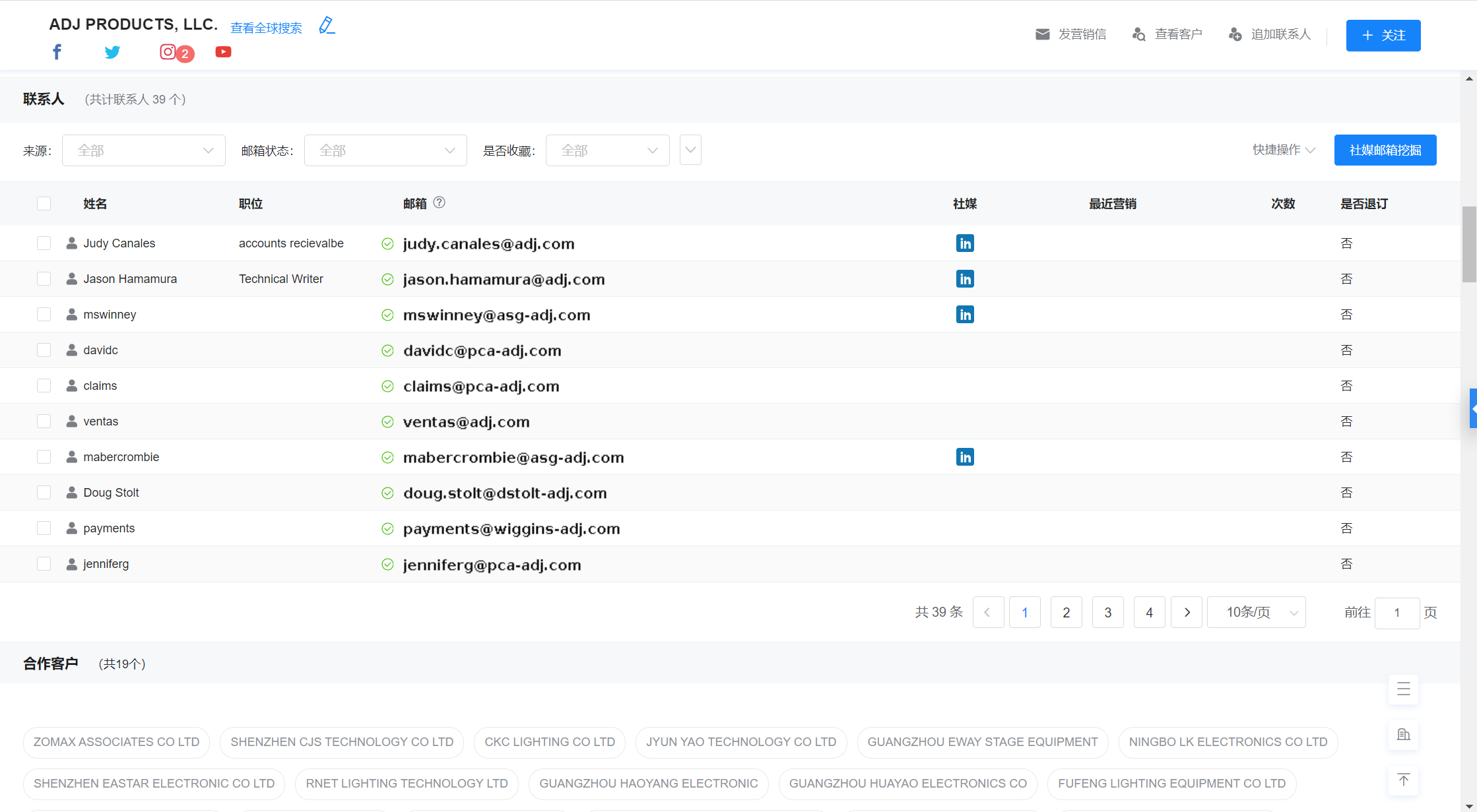
Task: Click the 邮箱 help question mark icon
Action: pos(439,203)
